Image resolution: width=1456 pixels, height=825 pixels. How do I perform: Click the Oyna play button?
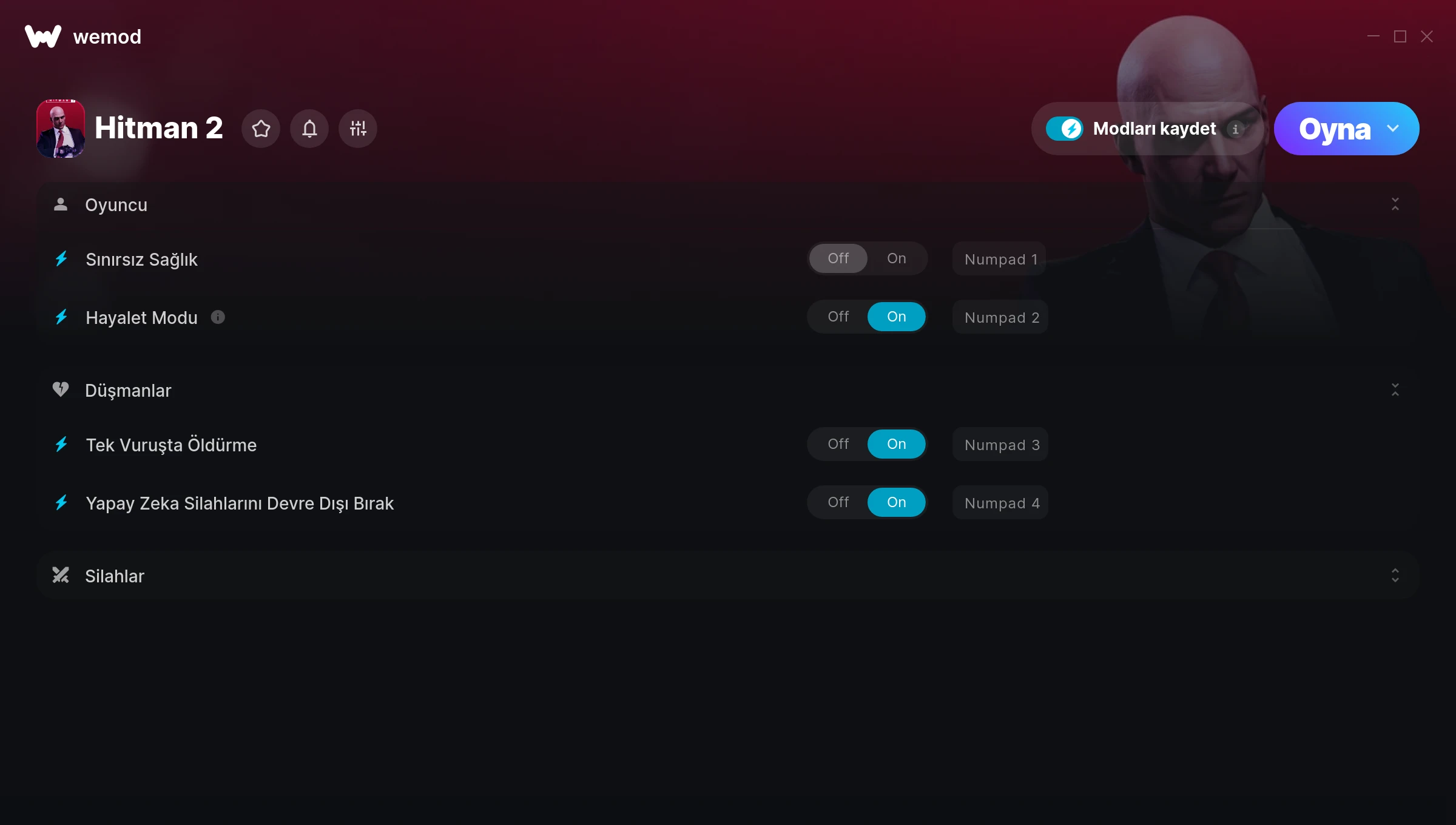[x=1335, y=129]
